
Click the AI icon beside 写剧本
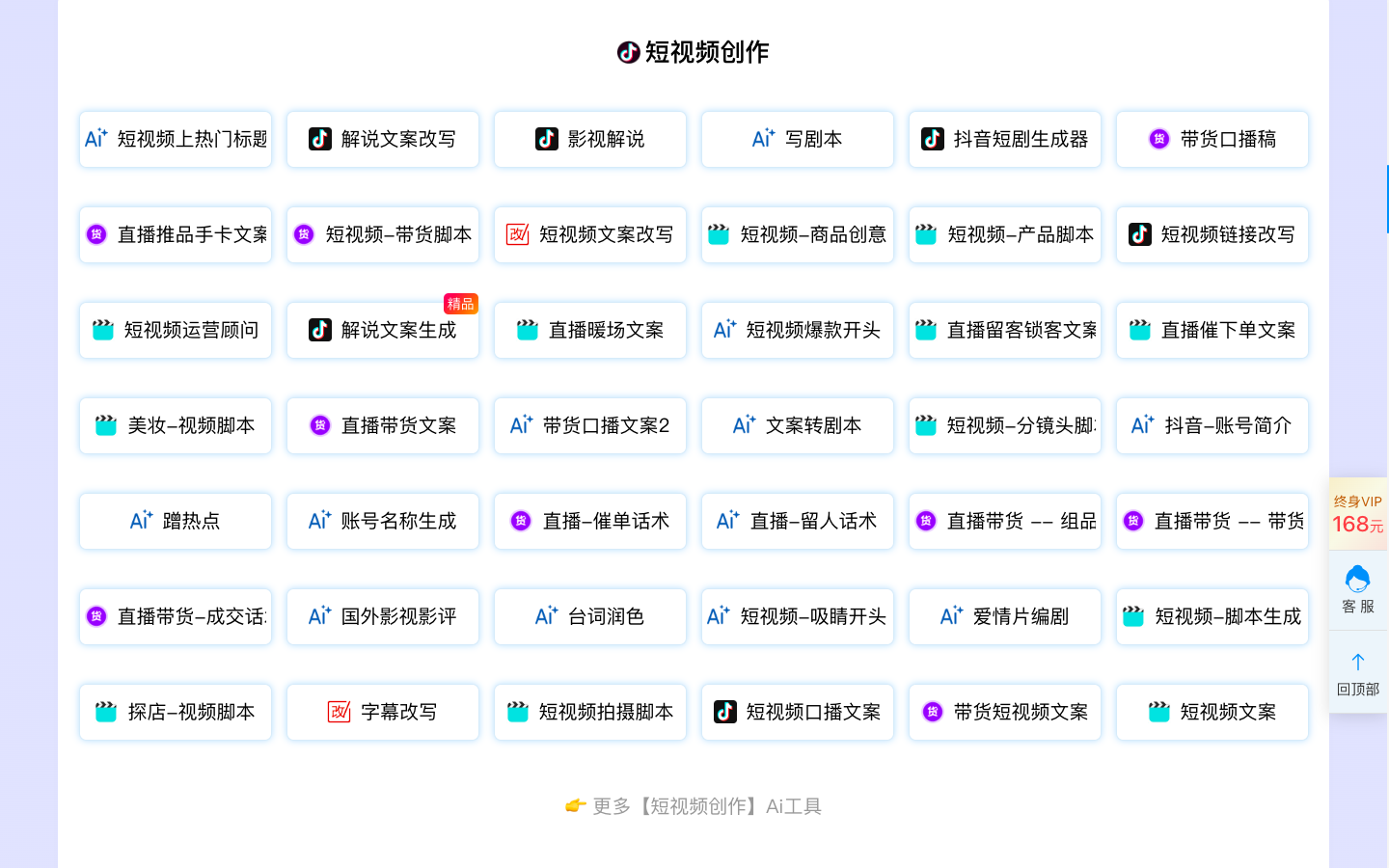[763, 139]
